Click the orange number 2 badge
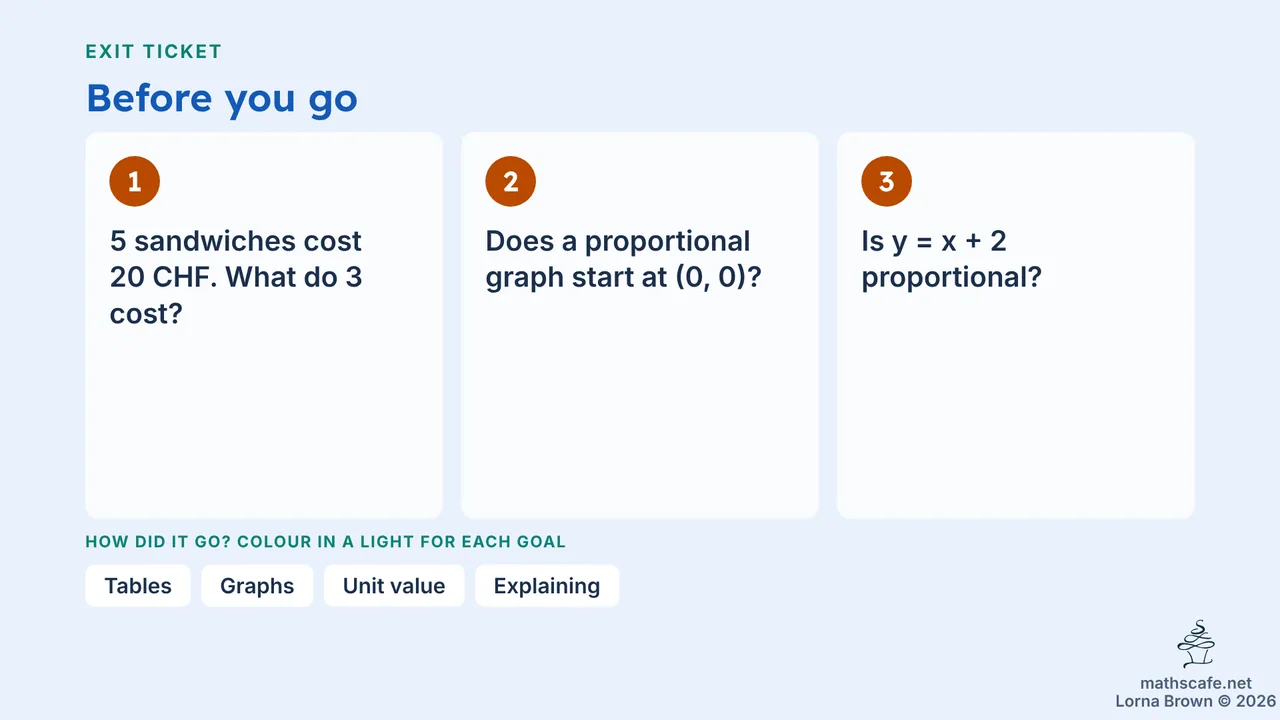 pyautogui.click(x=511, y=181)
